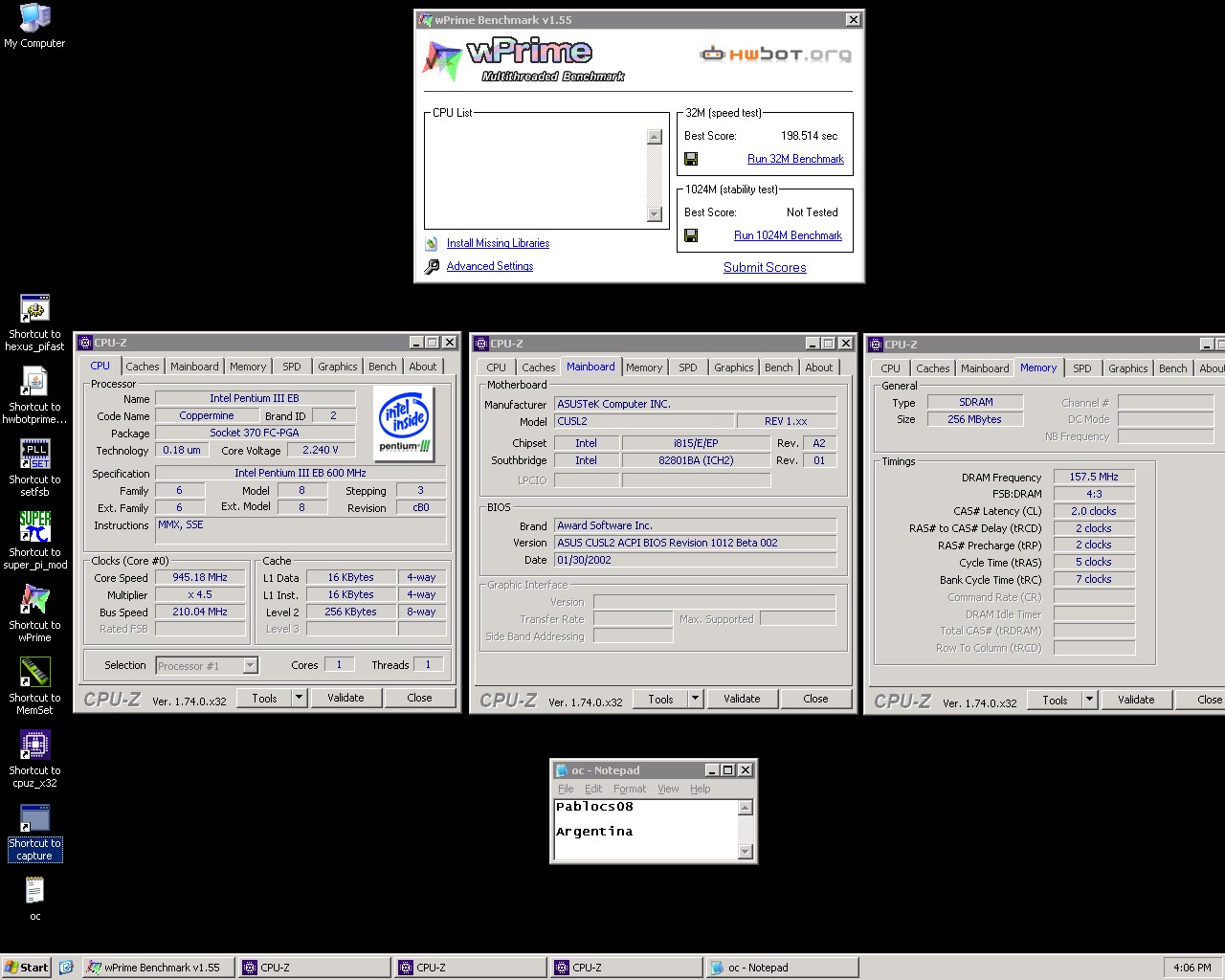The image size is (1225, 980).
Task: Click Close button in Mainboard CPU-Z window
Action: click(815, 699)
